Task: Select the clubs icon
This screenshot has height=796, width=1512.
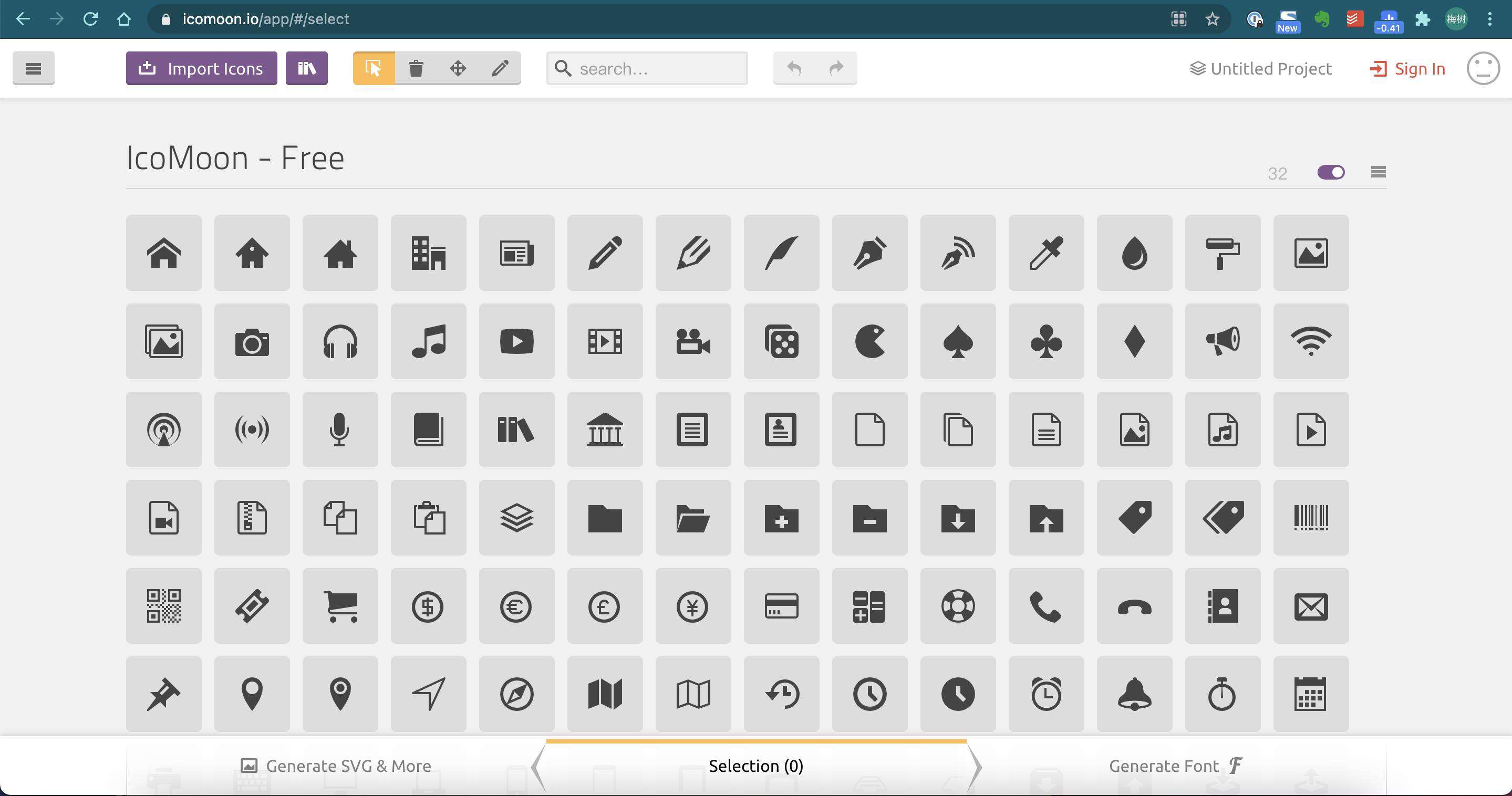Action: pyautogui.click(x=1046, y=341)
